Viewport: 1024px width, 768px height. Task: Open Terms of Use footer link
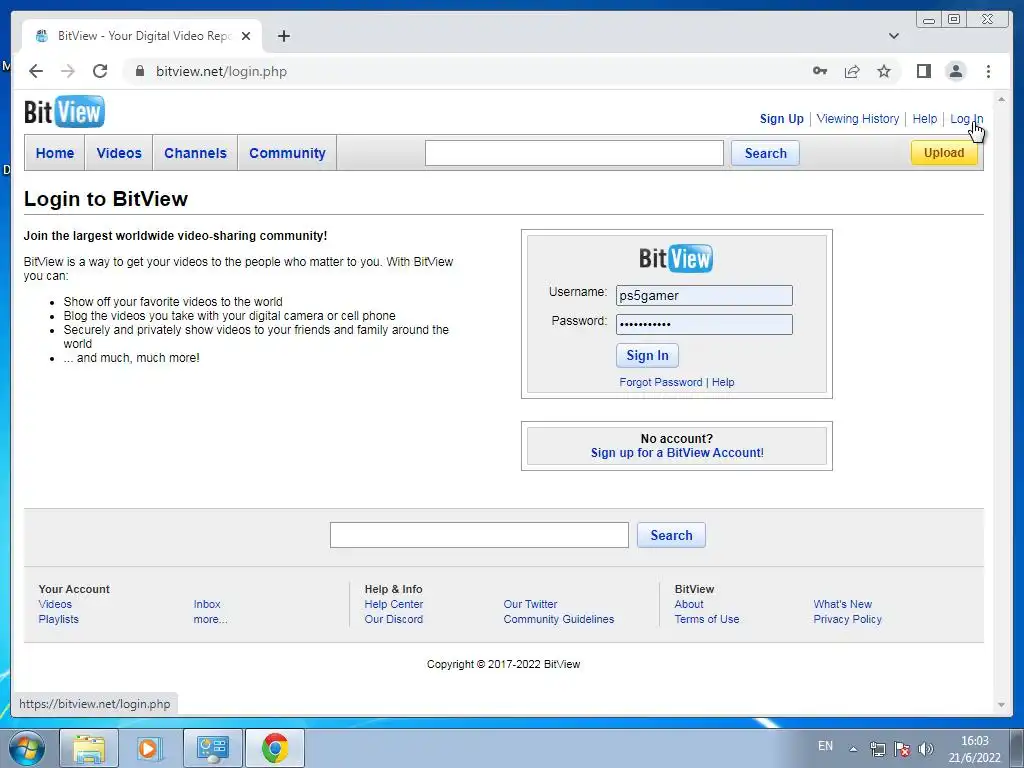(707, 619)
